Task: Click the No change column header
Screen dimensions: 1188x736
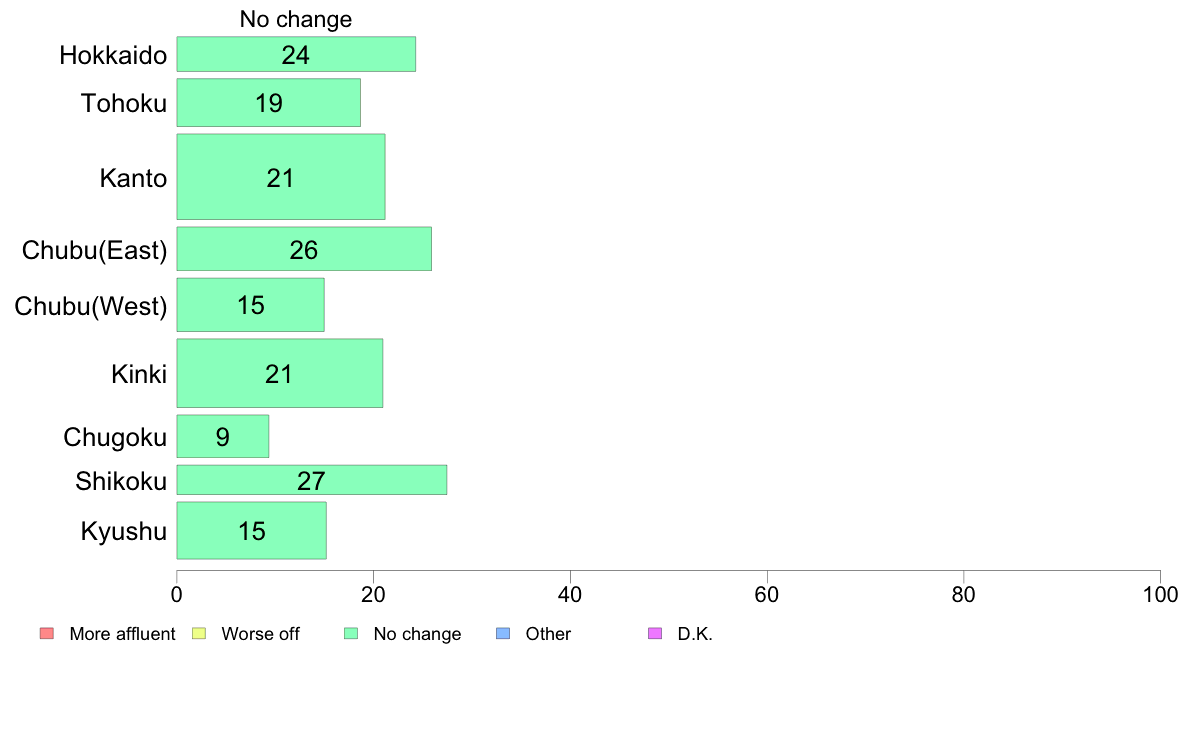Action: 296,19
